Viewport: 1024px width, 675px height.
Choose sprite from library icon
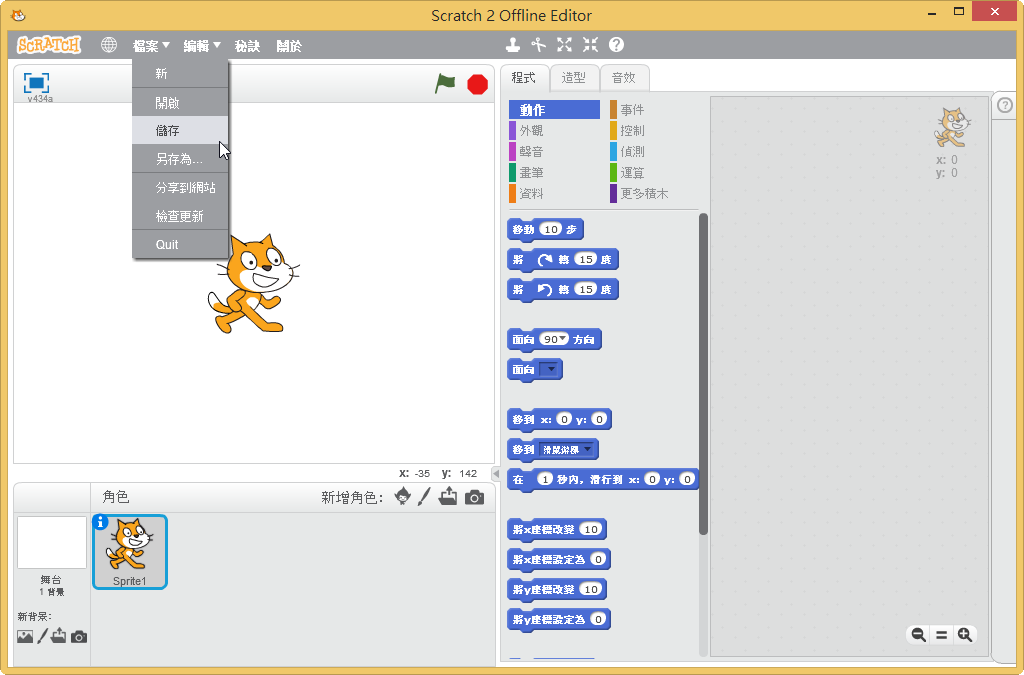coord(403,497)
